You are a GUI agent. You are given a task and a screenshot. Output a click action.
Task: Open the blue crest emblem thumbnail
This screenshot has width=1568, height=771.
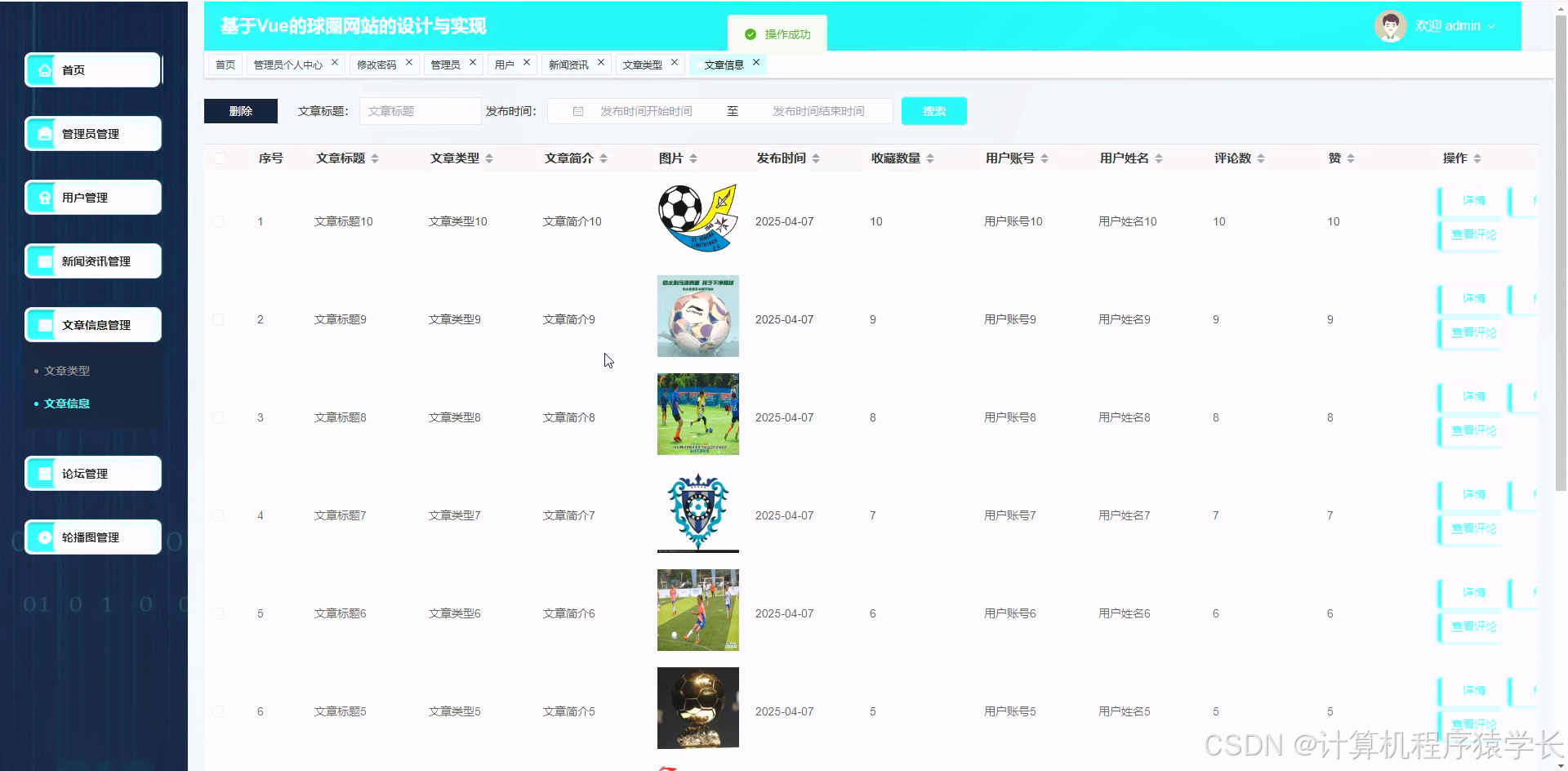(698, 512)
